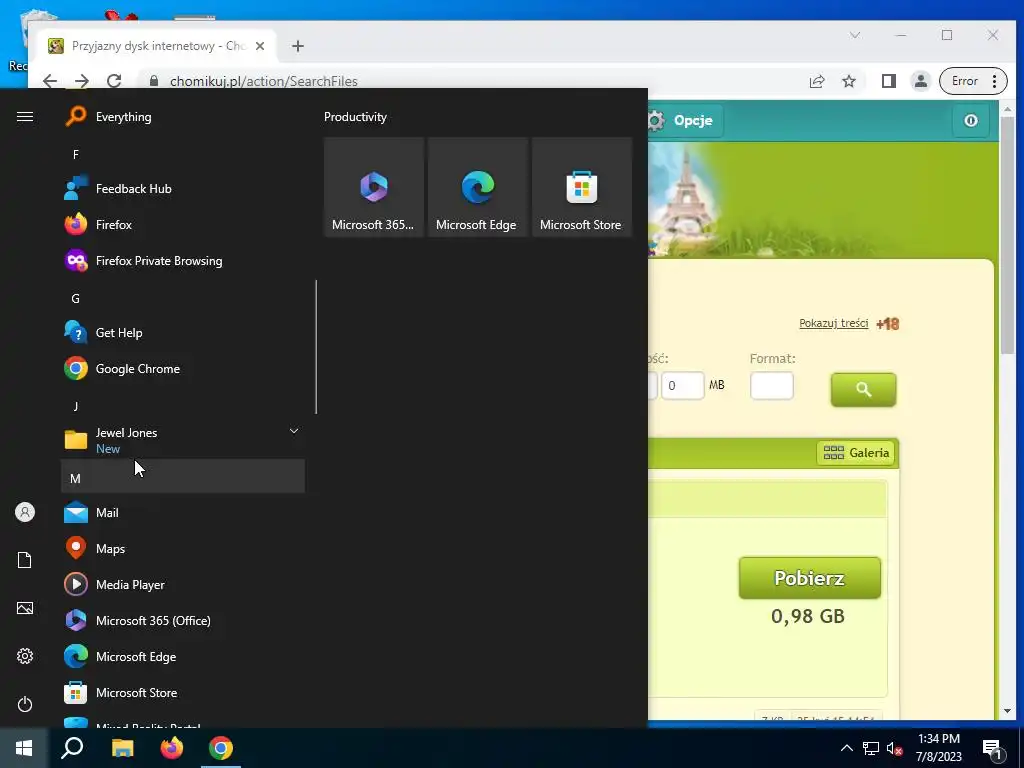
Task: Open Documents from Start sidebar
Action: (x=25, y=560)
